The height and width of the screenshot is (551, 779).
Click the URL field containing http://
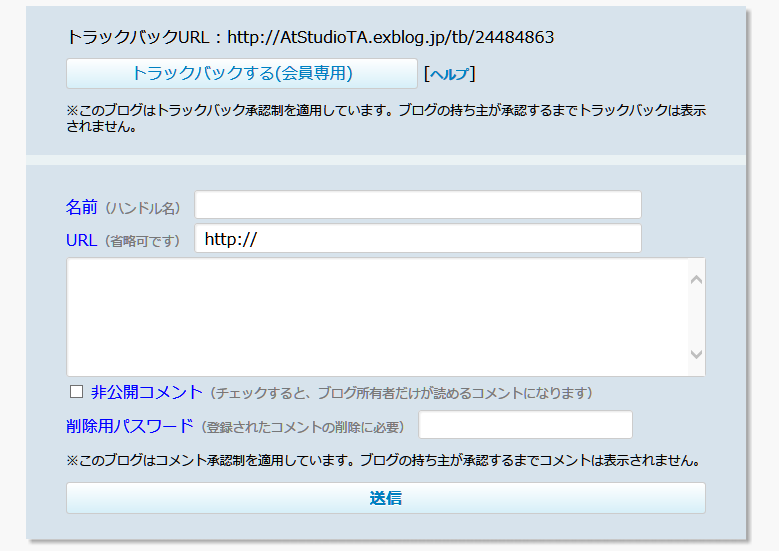[418, 238]
